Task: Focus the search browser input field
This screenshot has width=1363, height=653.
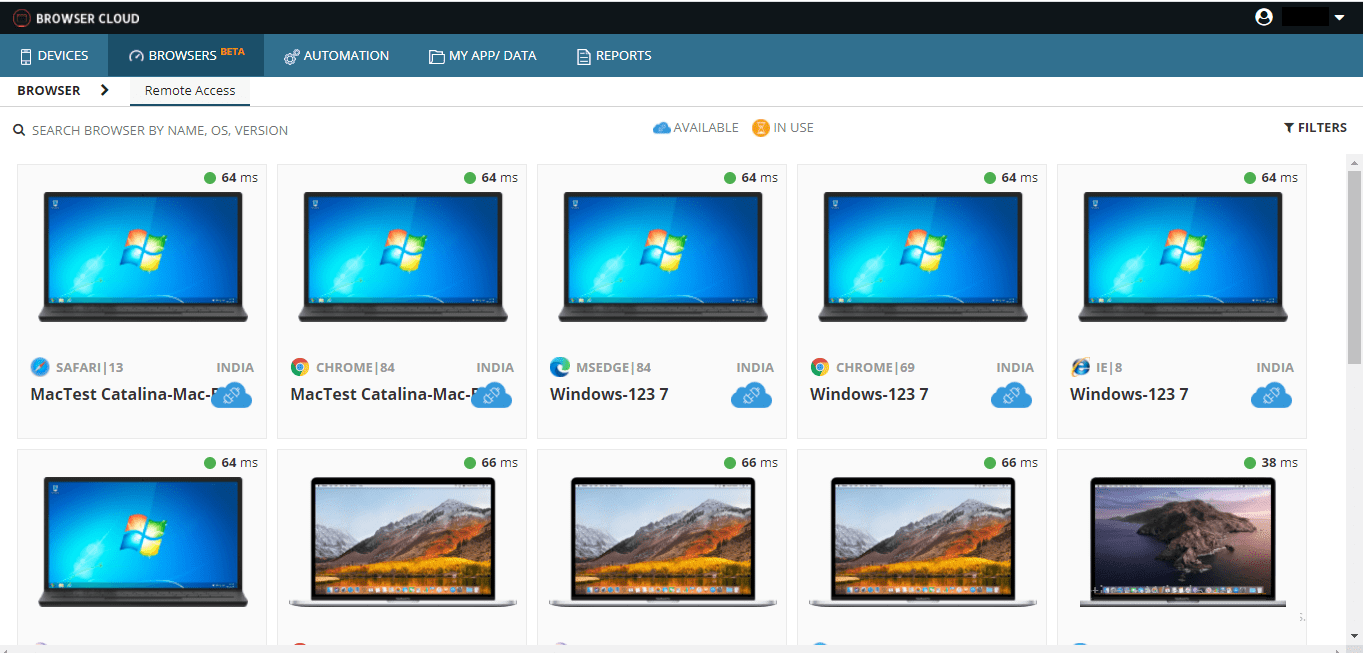Action: pos(160,130)
